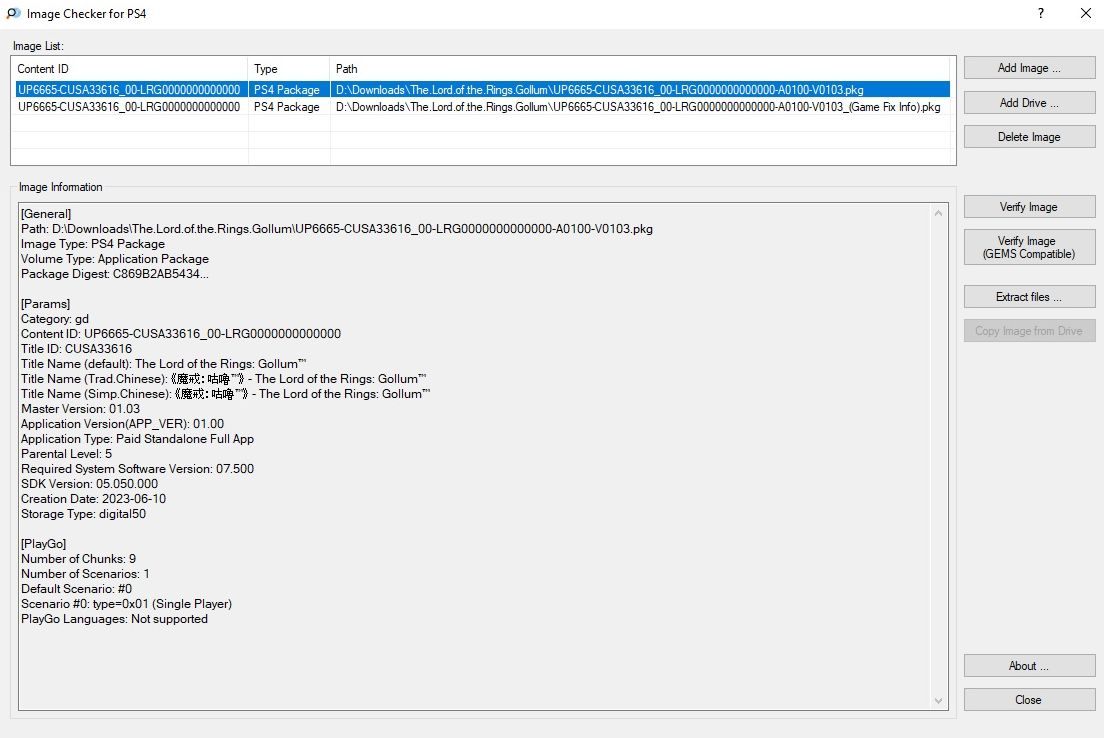Click Required System Software Version line
Screen dimensions: 1104x738
point(137,469)
